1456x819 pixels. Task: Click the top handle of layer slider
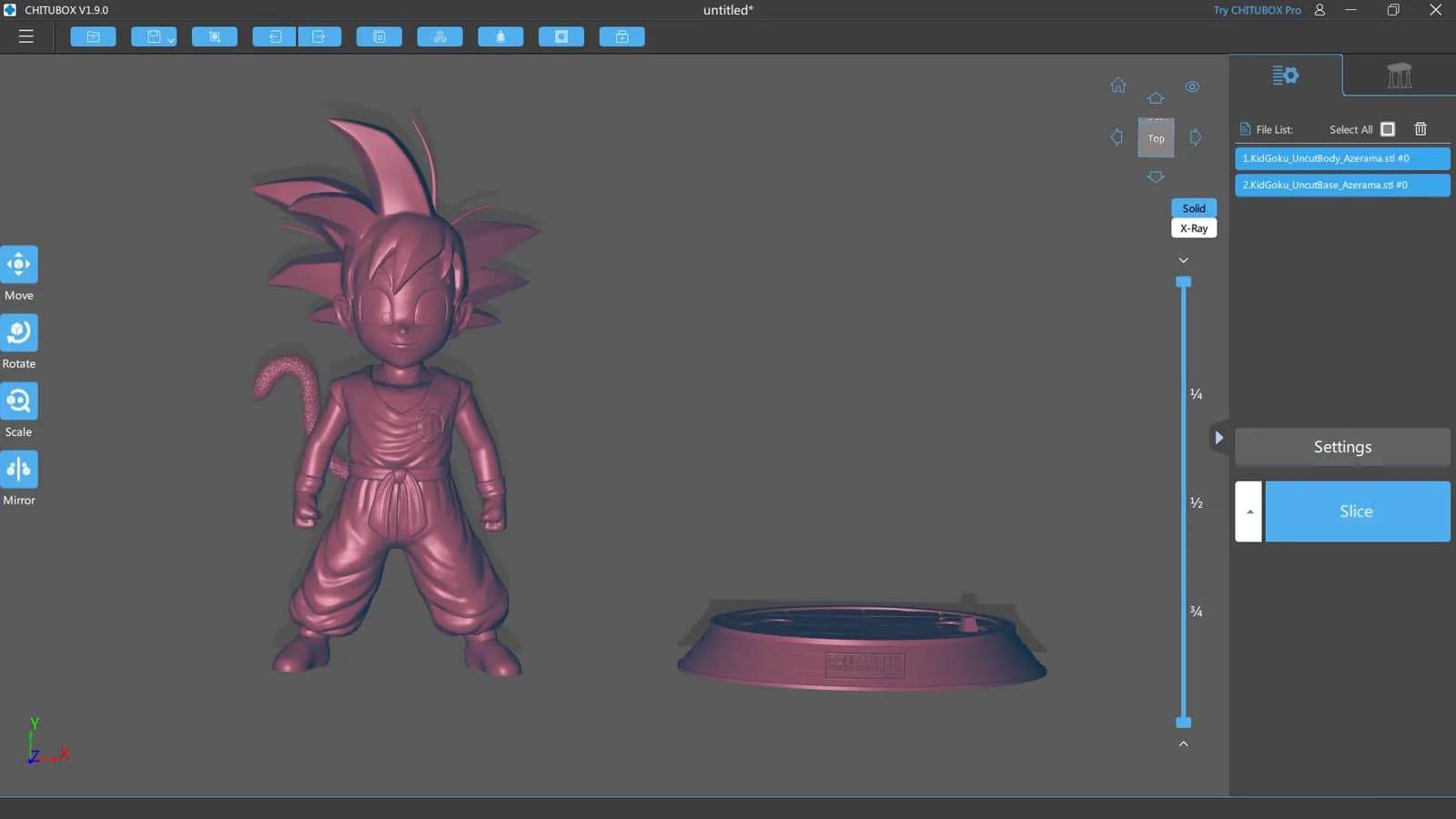coord(1183,282)
